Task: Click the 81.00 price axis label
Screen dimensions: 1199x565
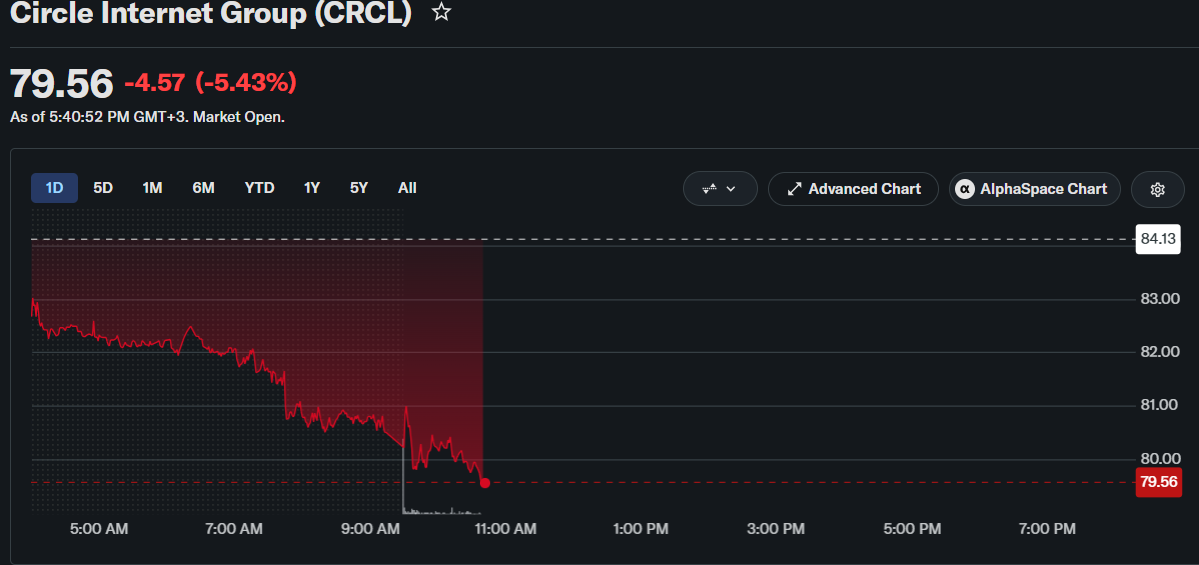Action: (x=1159, y=404)
